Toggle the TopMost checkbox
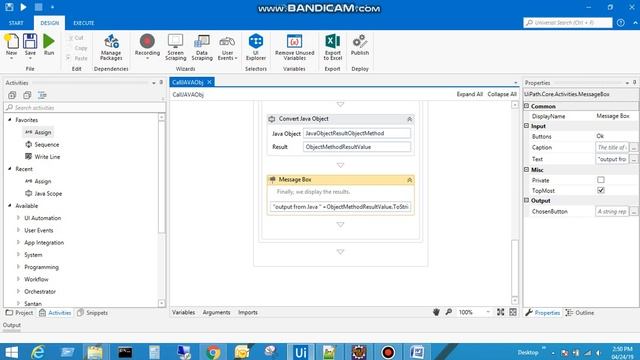Image resolution: width=640 pixels, height=360 pixels. tap(601, 190)
